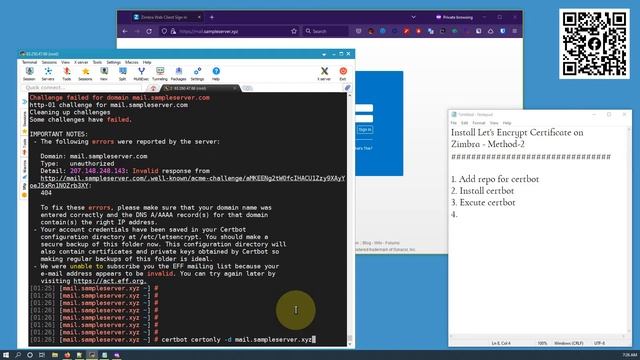Click the line '3. Excute certbot' in Notepad
This screenshot has height=360, width=640.
point(483,202)
